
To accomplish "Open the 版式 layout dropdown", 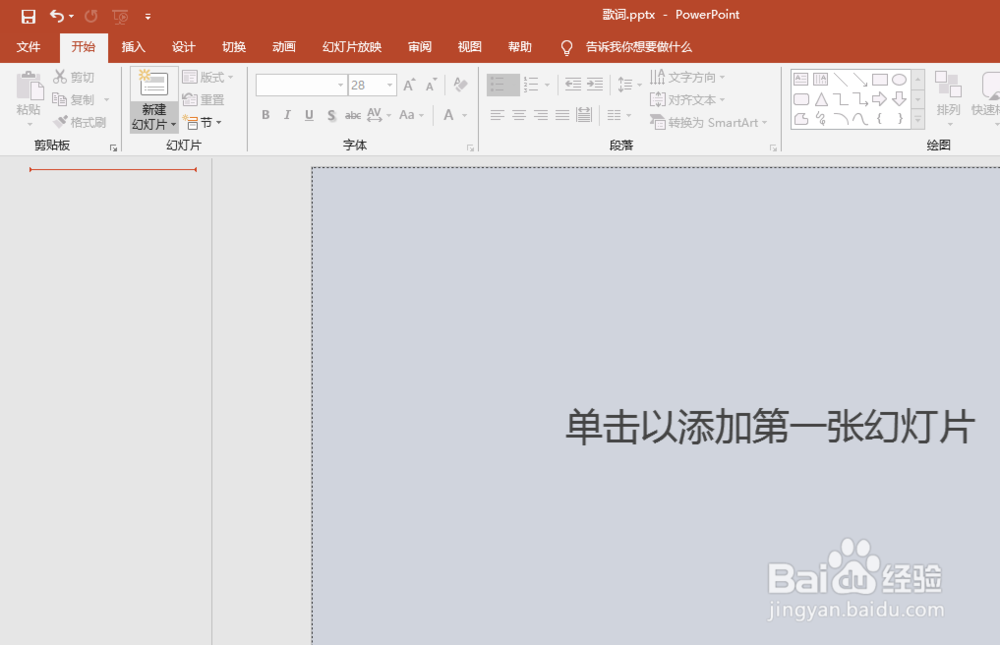I will tap(208, 77).
